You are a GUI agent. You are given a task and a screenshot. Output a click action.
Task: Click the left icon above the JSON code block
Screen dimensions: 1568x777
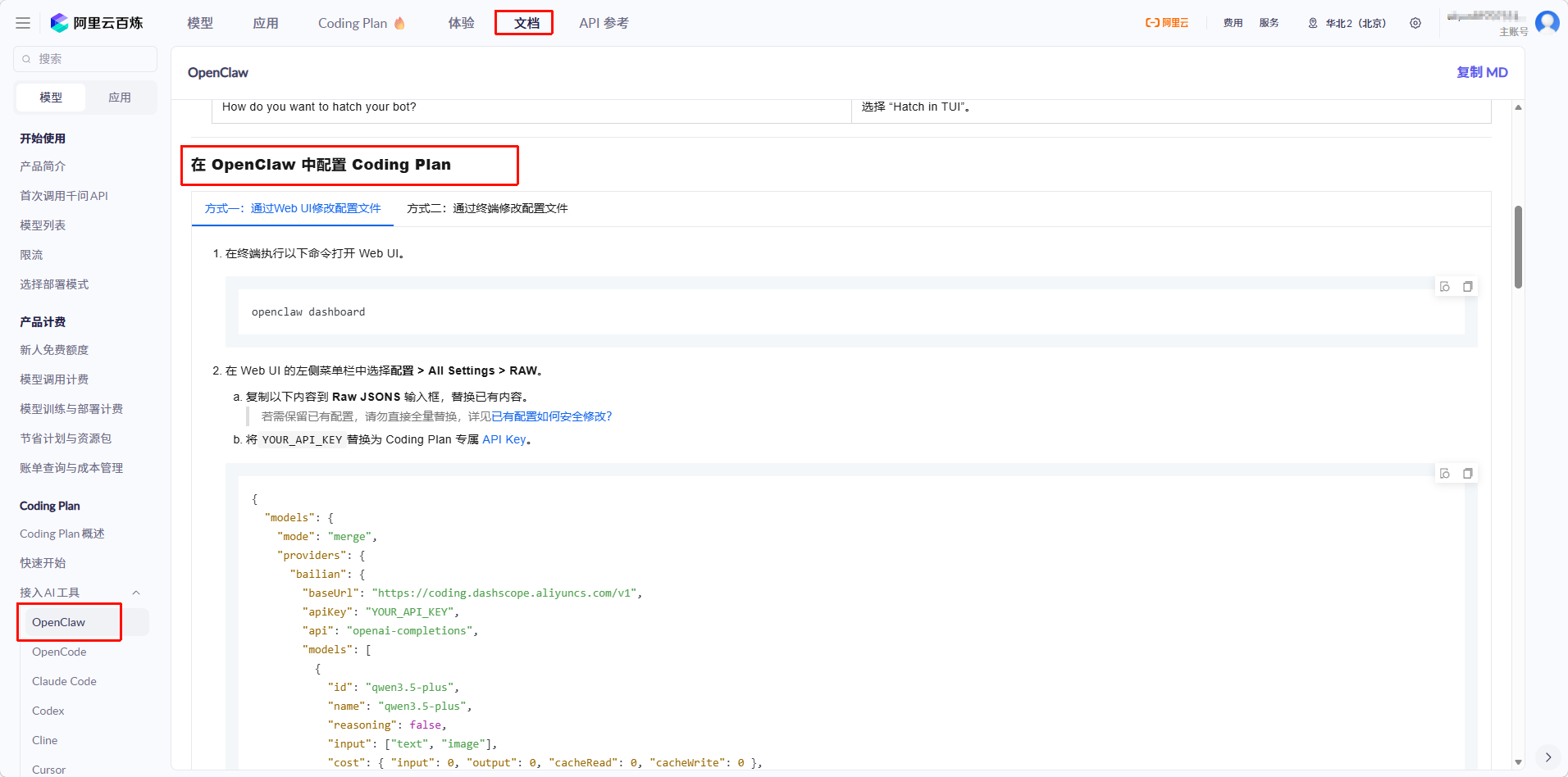coord(1445,474)
